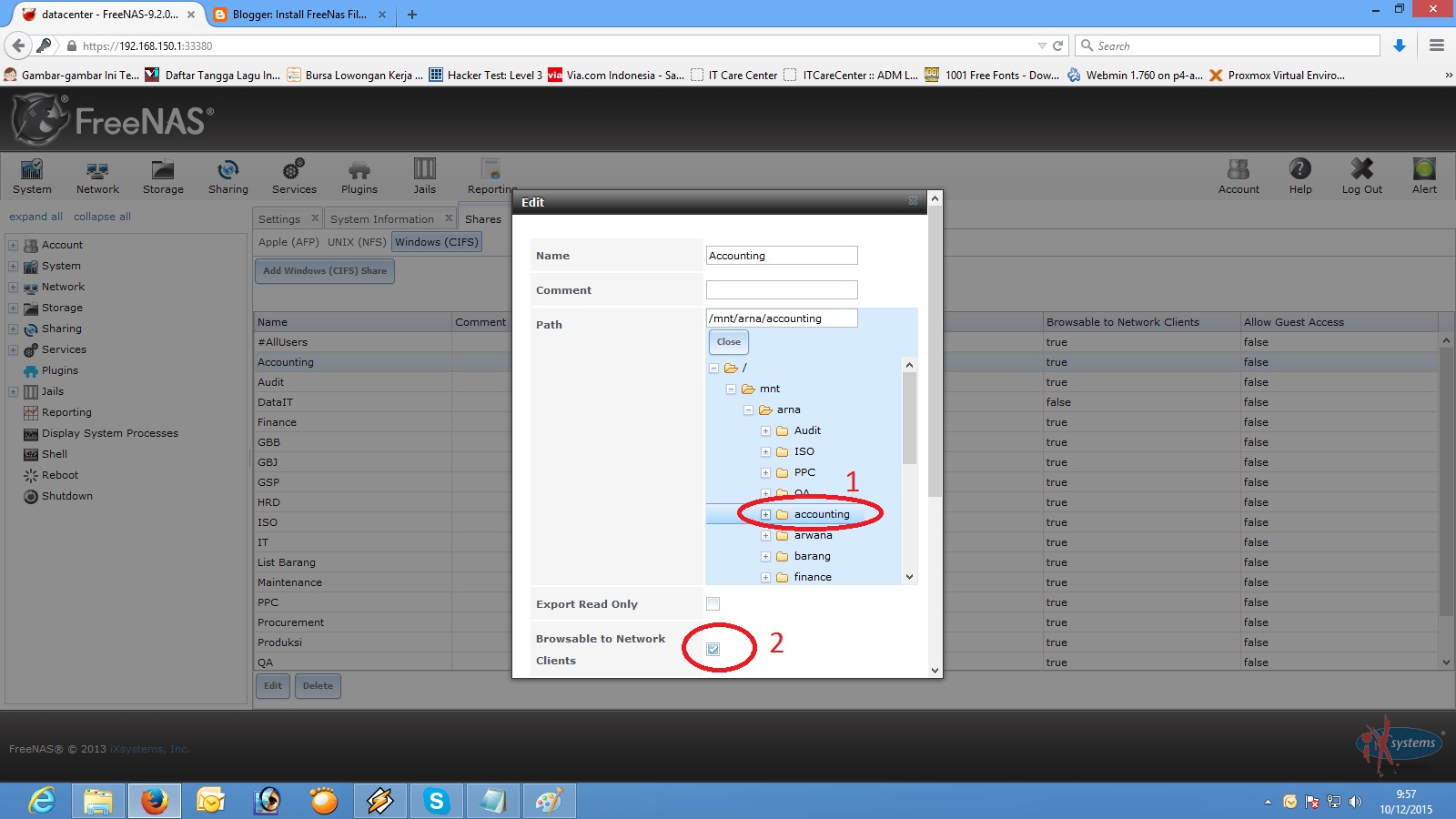The image size is (1456, 819).
Task: Expand the System node in sidebar
Action: pos(13,266)
